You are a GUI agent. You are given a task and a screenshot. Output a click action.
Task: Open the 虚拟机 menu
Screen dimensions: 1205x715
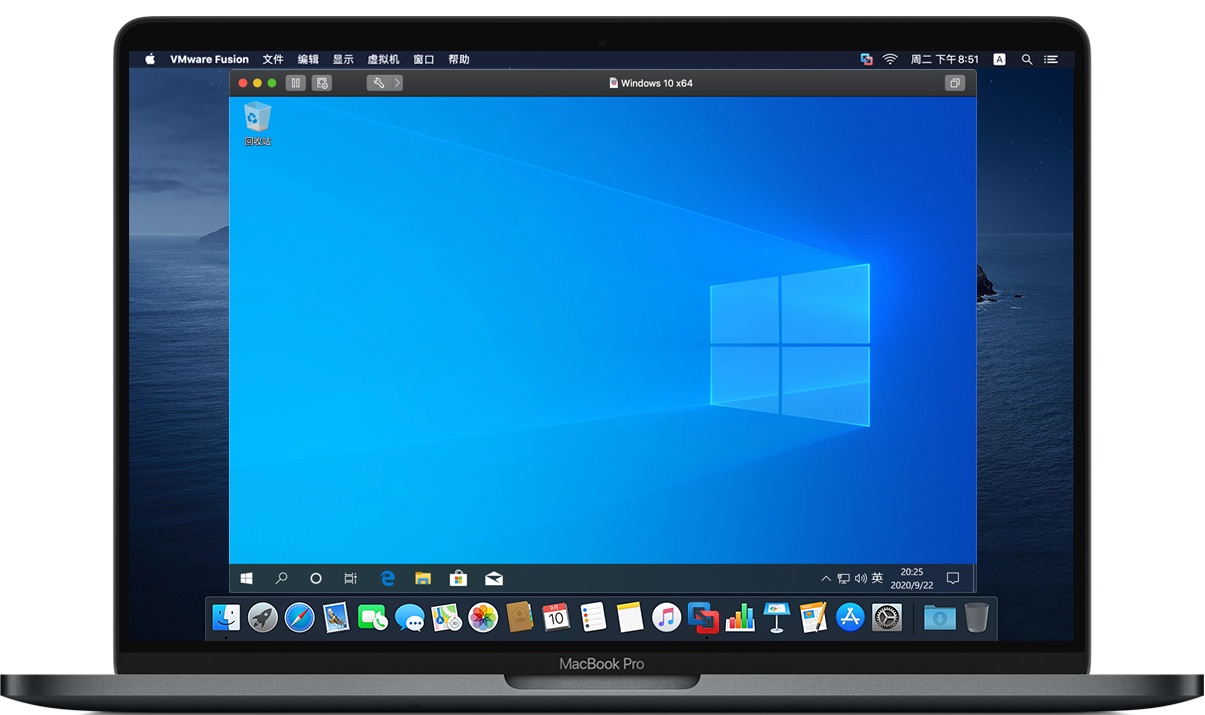click(x=383, y=60)
